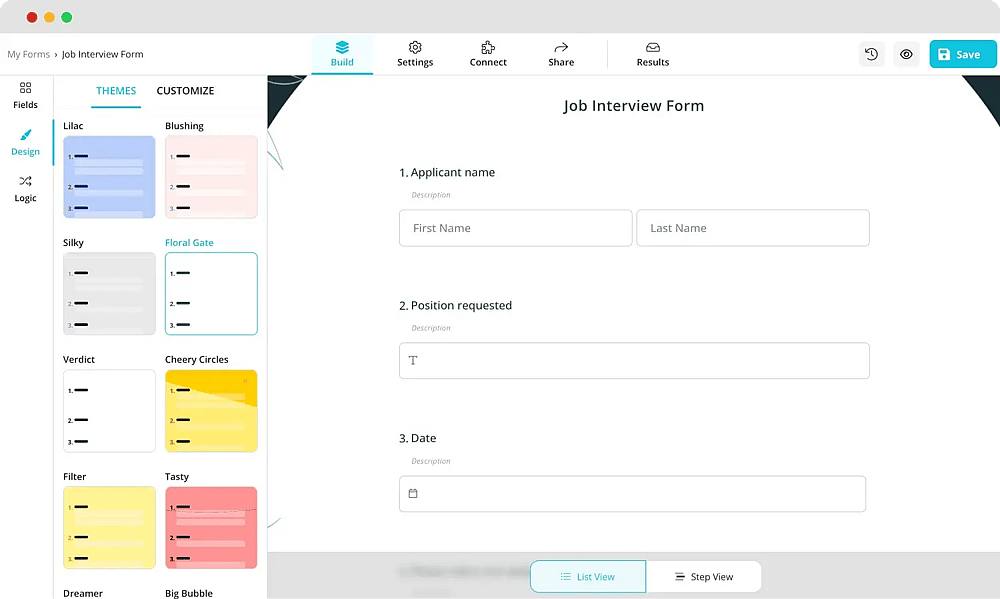The image size is (1000, 599).
Task: Select the Design brush icon
Action: (x=26, y=135)
